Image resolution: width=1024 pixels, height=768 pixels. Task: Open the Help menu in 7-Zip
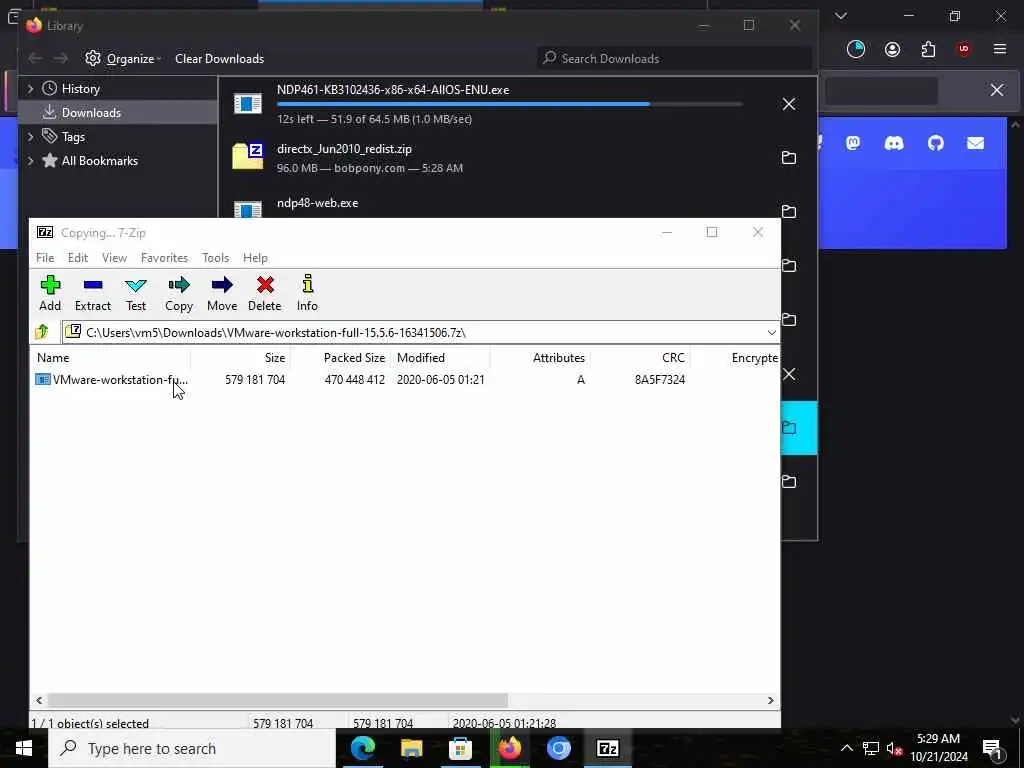click(255, 258)
